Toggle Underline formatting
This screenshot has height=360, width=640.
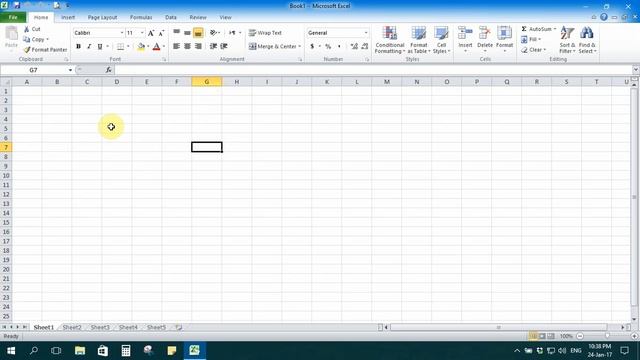coord(100,47)
